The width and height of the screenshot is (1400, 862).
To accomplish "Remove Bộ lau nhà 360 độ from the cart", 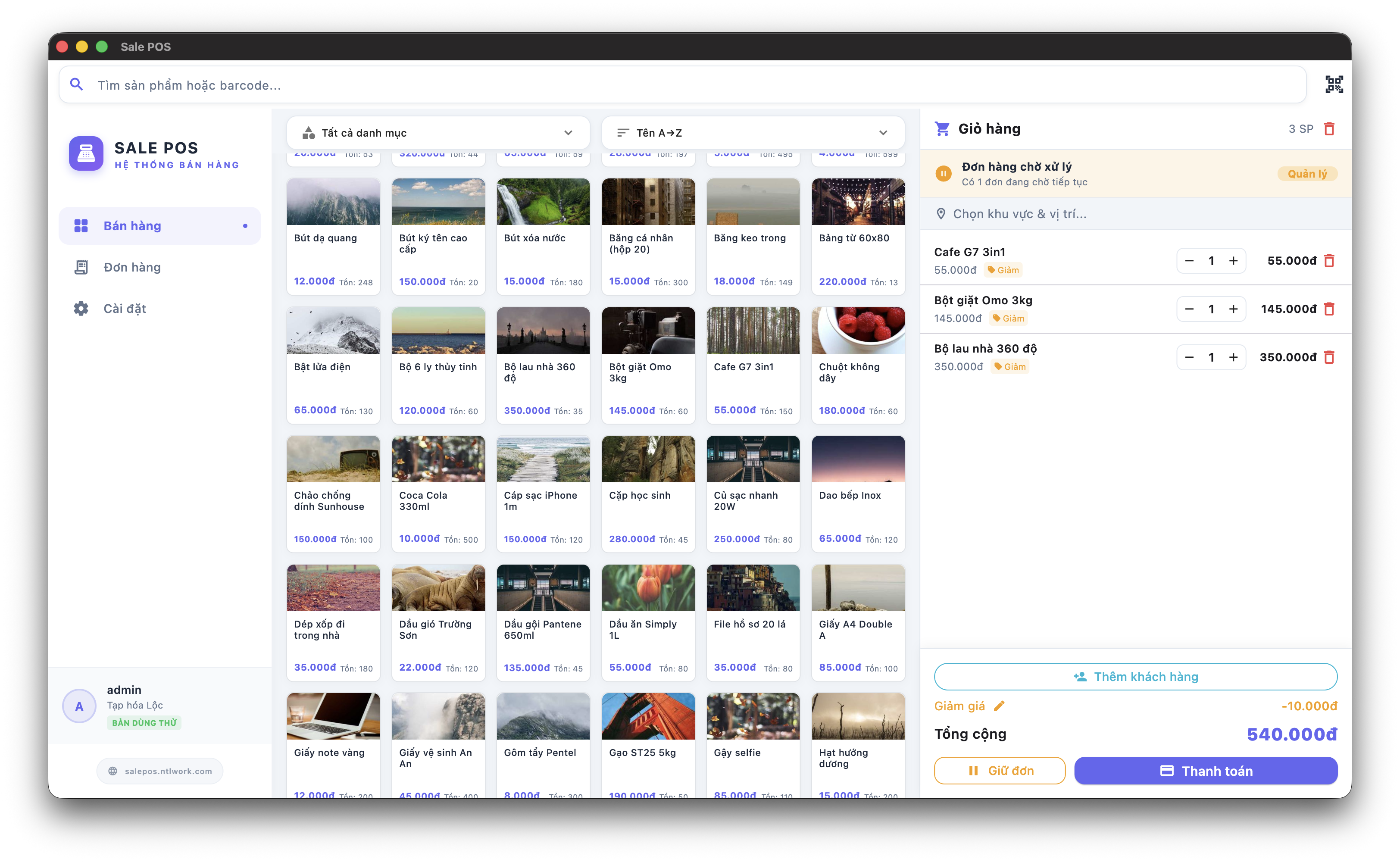I will (x=1329, y=357).
